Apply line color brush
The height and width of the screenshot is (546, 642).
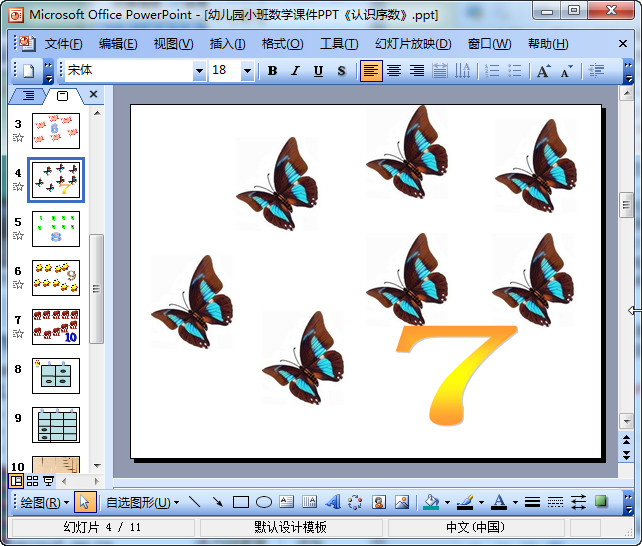tap(465, 502)
